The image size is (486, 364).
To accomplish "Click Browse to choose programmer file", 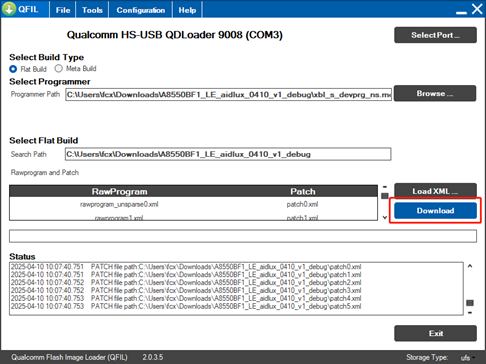I will 435,93.
